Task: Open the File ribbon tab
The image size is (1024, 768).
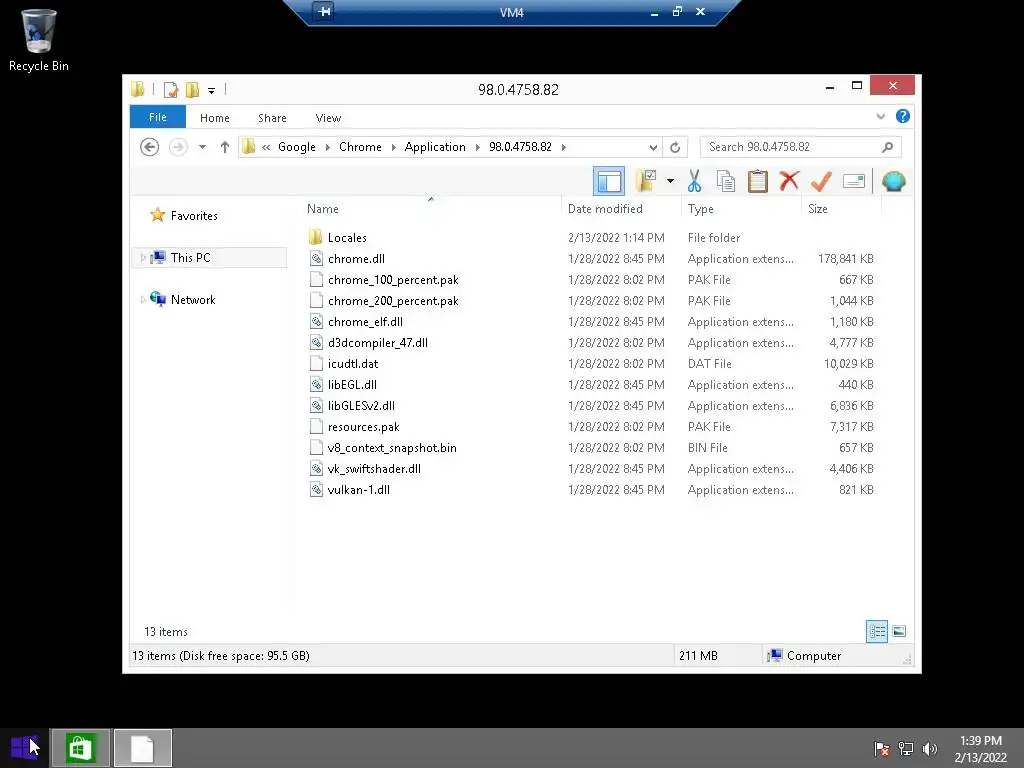Action: [x=157, y=117]
